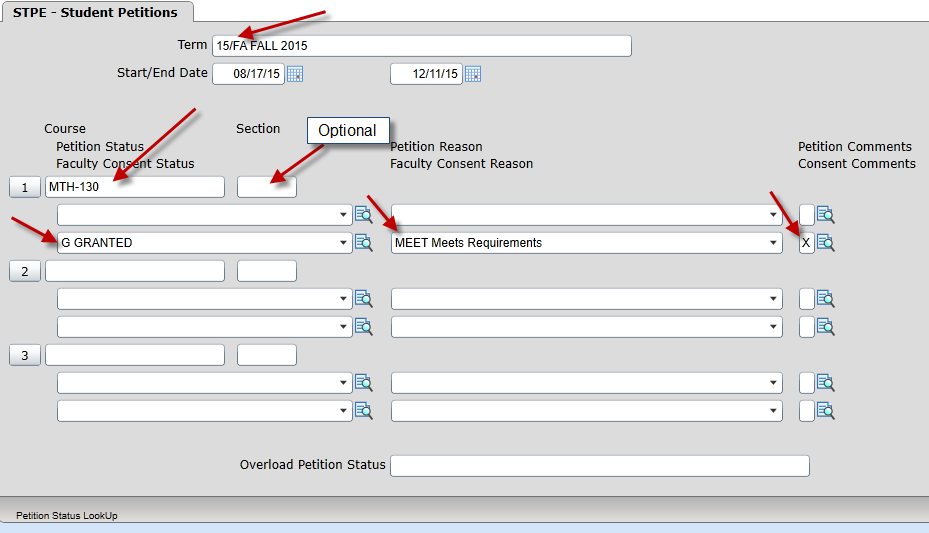The height and width of the screenshot is (533, 929).
Task: Click the Overload Petition Status field
Action: pyautogui.click(x=600, y=466)
